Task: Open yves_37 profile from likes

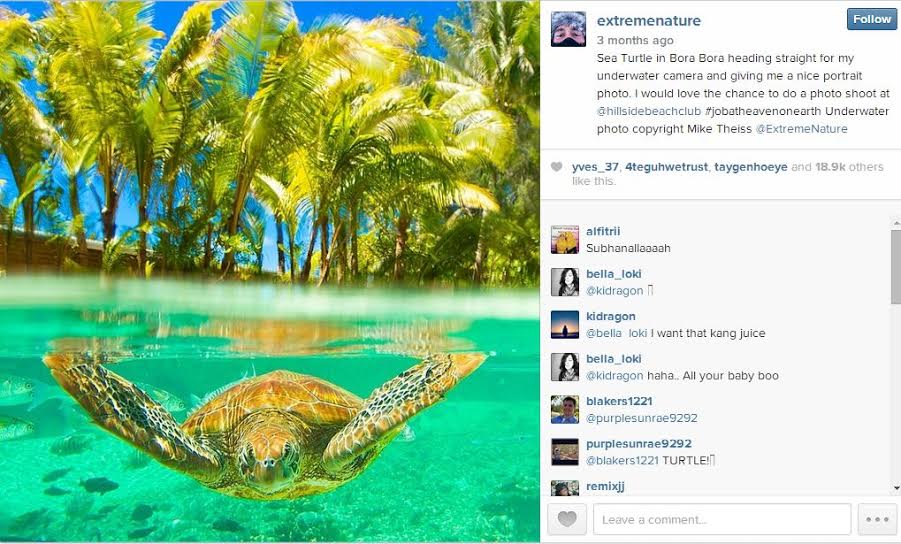Action: [592, 167]
